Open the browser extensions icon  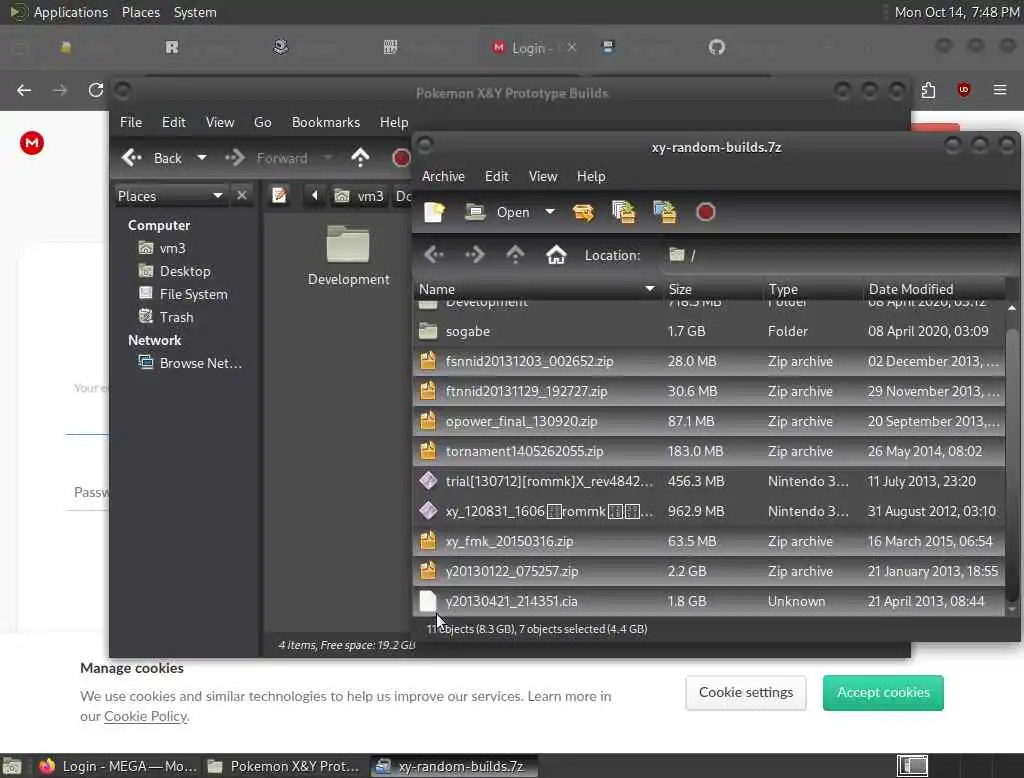click(928, 89)
